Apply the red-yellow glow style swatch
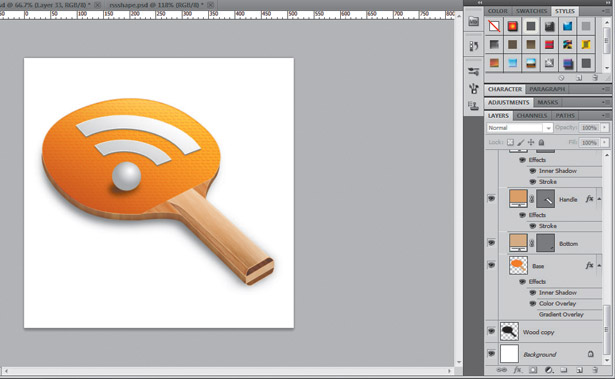615x379 pixels. coord(512,26)
